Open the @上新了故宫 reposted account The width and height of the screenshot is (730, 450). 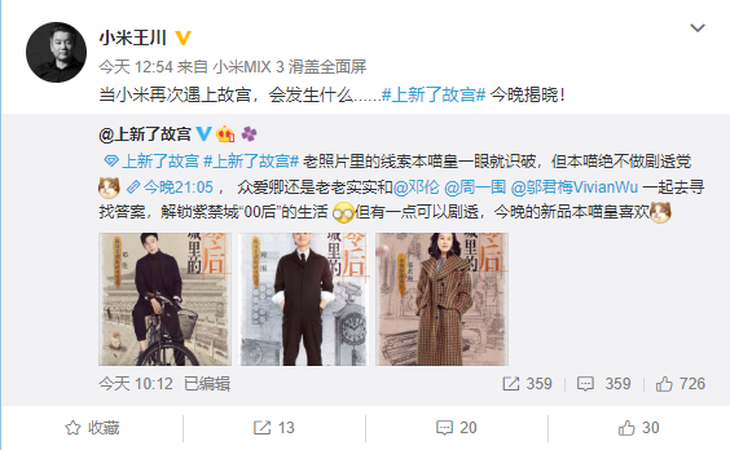(x=145, y=134)
